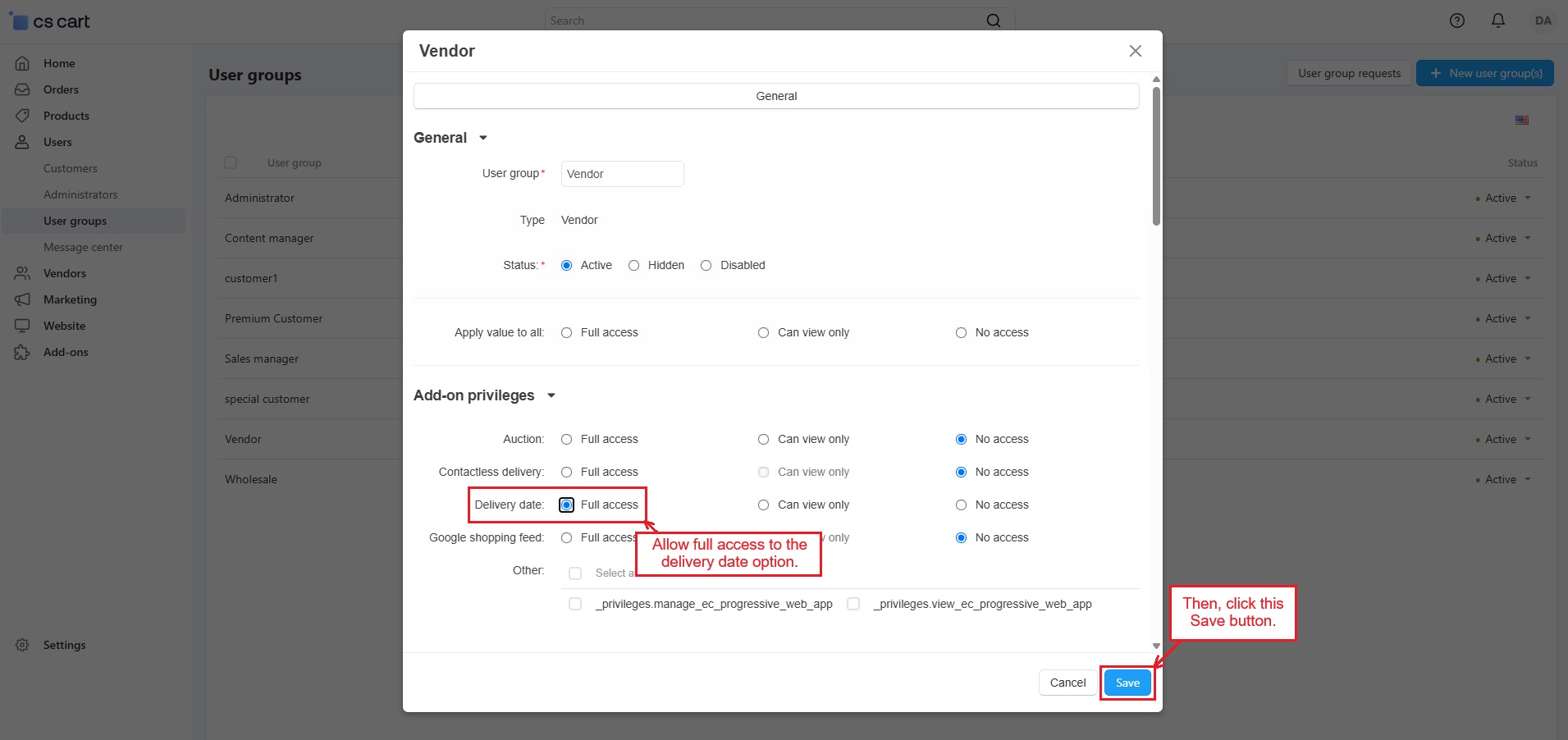Click the Orders inbox icon in sidebar

coord(22,89)
